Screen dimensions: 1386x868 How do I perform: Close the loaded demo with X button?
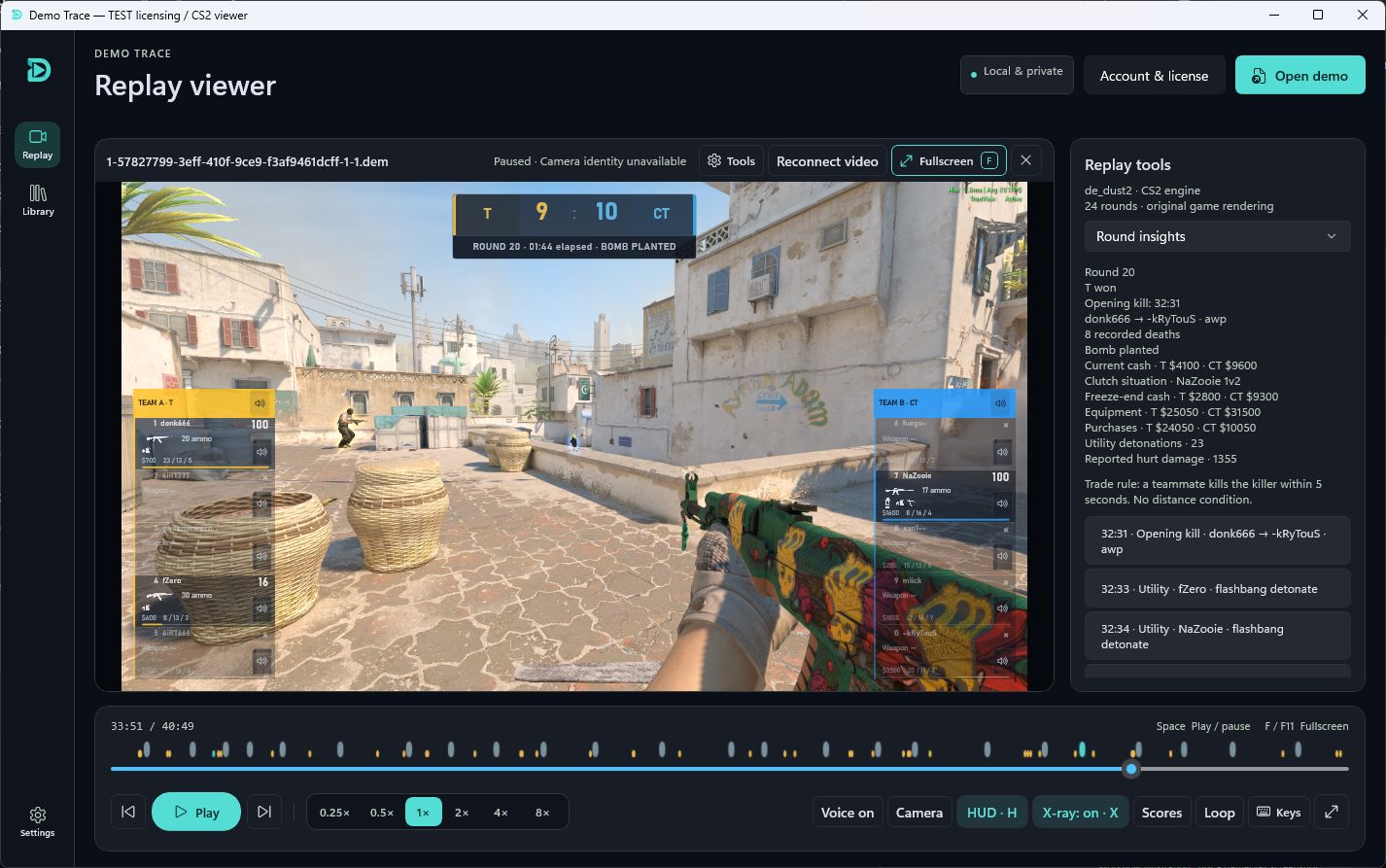(1025, 160)
